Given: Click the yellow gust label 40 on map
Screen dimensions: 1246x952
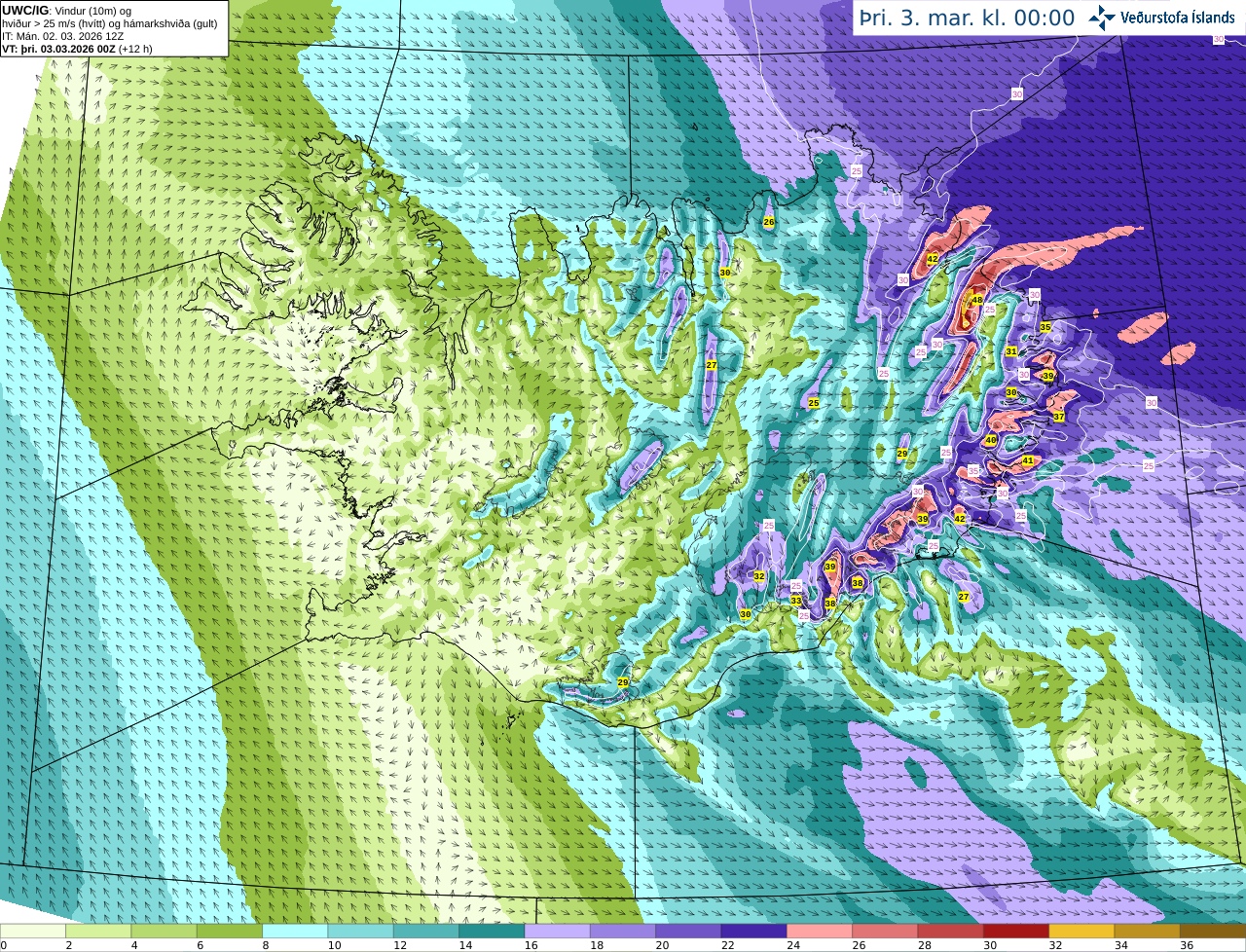Looking at the screenshot, I should pyautogui.click(x=991, y=441).
